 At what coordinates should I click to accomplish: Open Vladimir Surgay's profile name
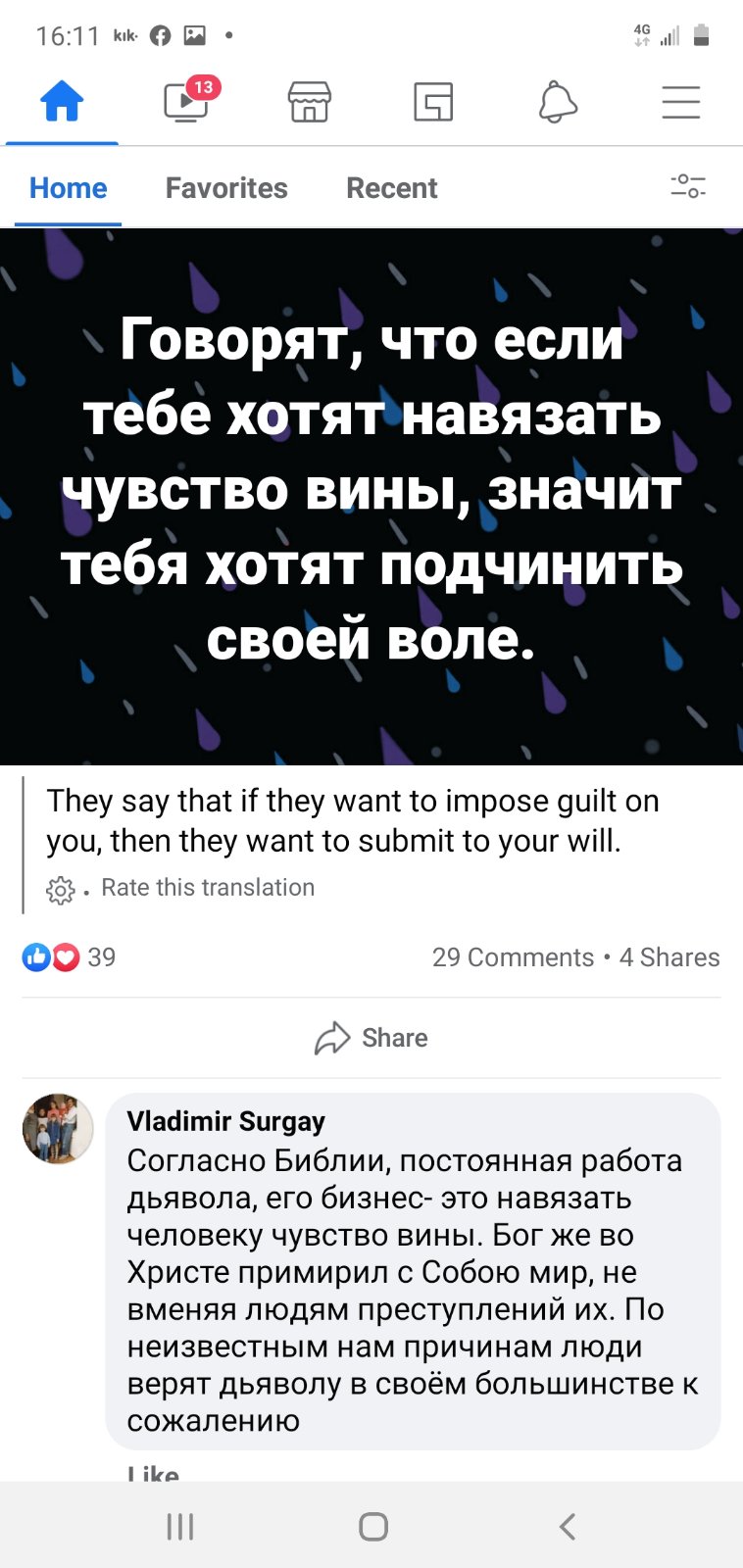click(225, 1121)
